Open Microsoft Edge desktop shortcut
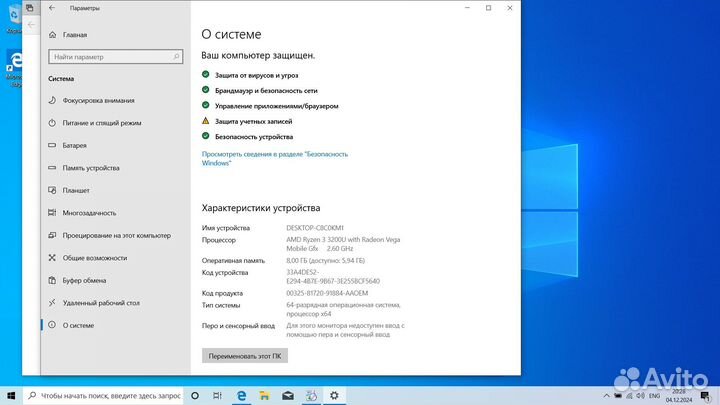 click(14, 69)
